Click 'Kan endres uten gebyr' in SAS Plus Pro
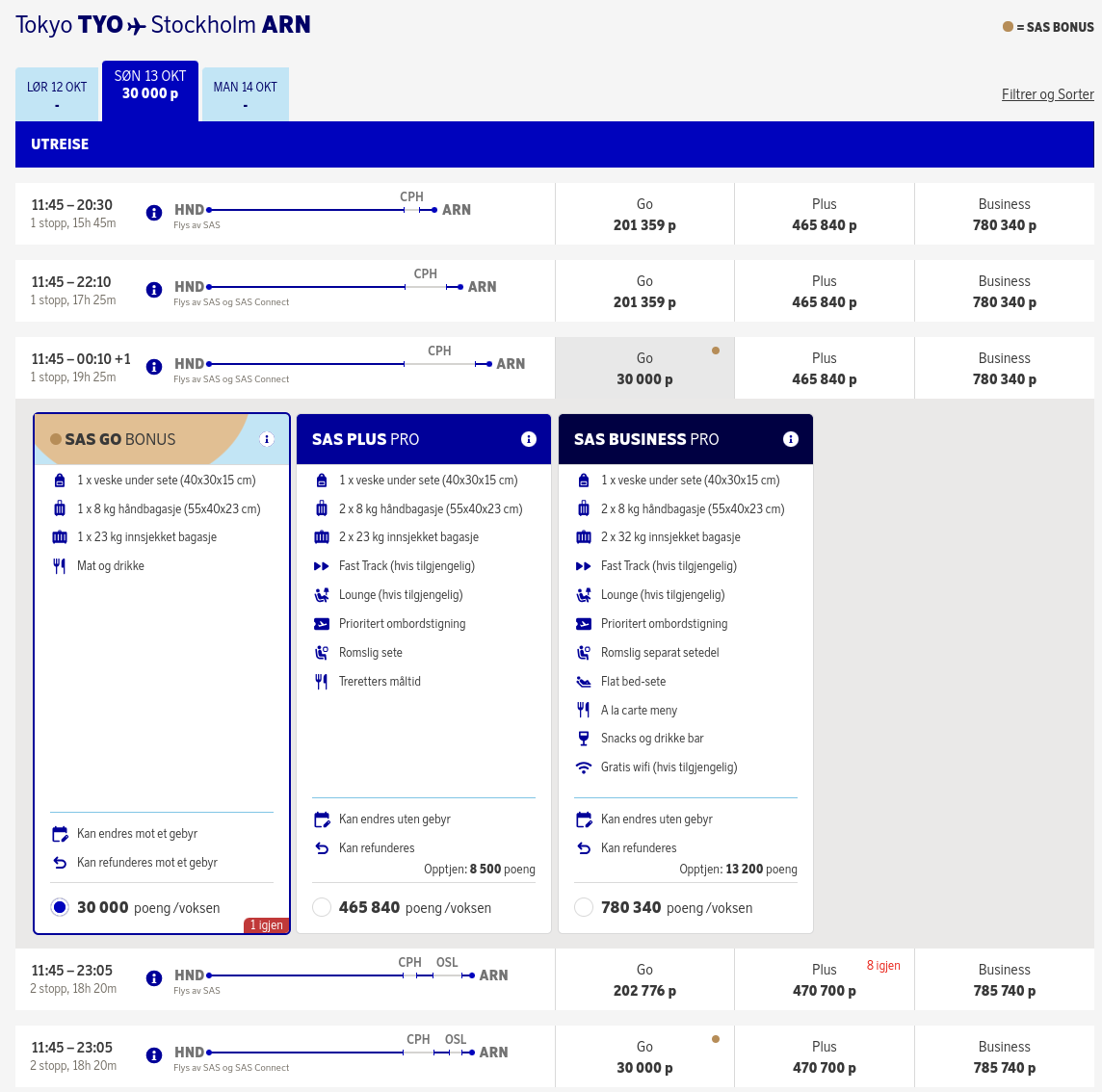Image resolution: width=1102 pixels, height=1092 pixels. (x=394, y=819)
